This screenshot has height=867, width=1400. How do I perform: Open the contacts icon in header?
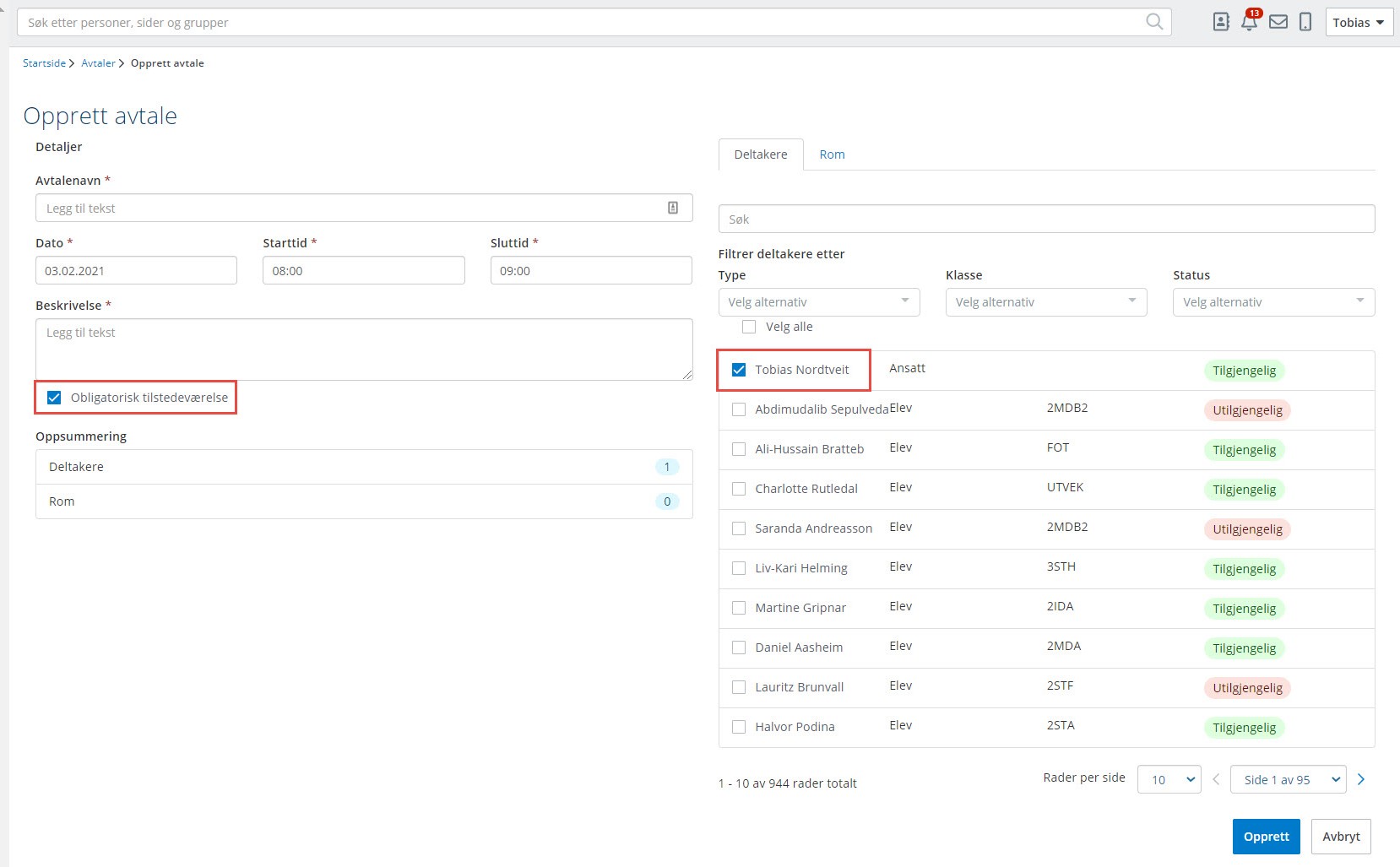pos(1220,22)
